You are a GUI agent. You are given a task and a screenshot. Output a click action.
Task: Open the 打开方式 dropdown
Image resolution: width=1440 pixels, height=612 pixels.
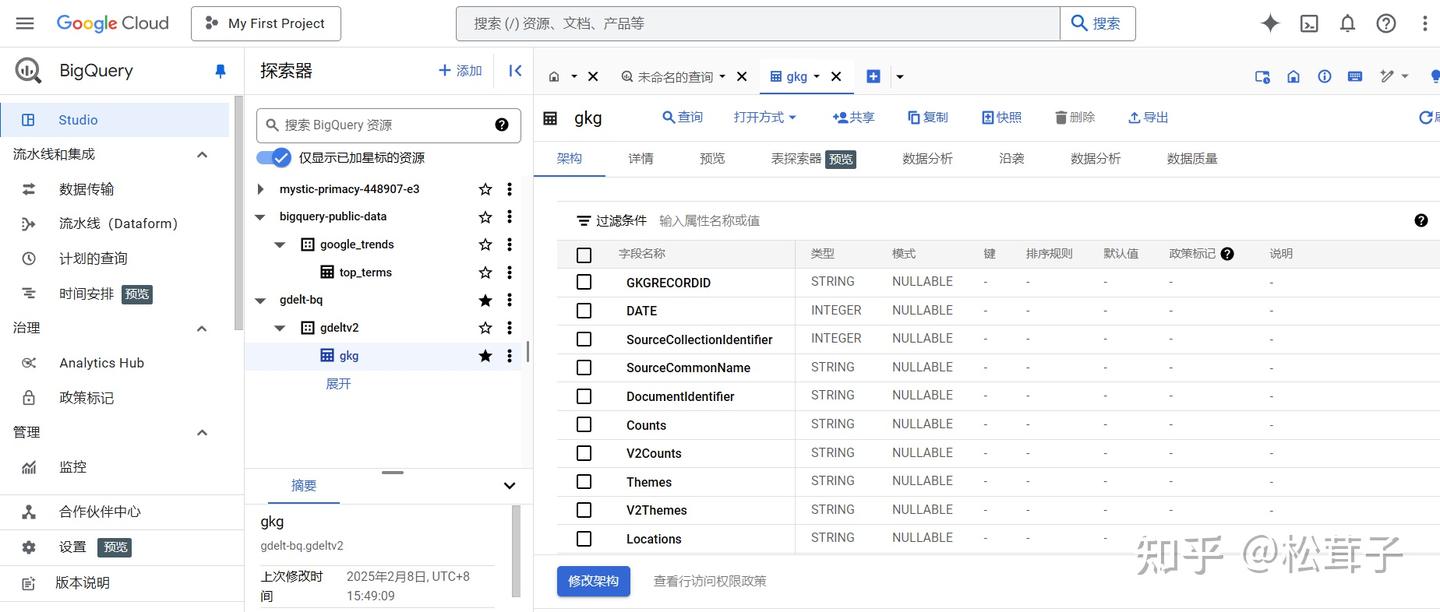(x=764, y=117)
